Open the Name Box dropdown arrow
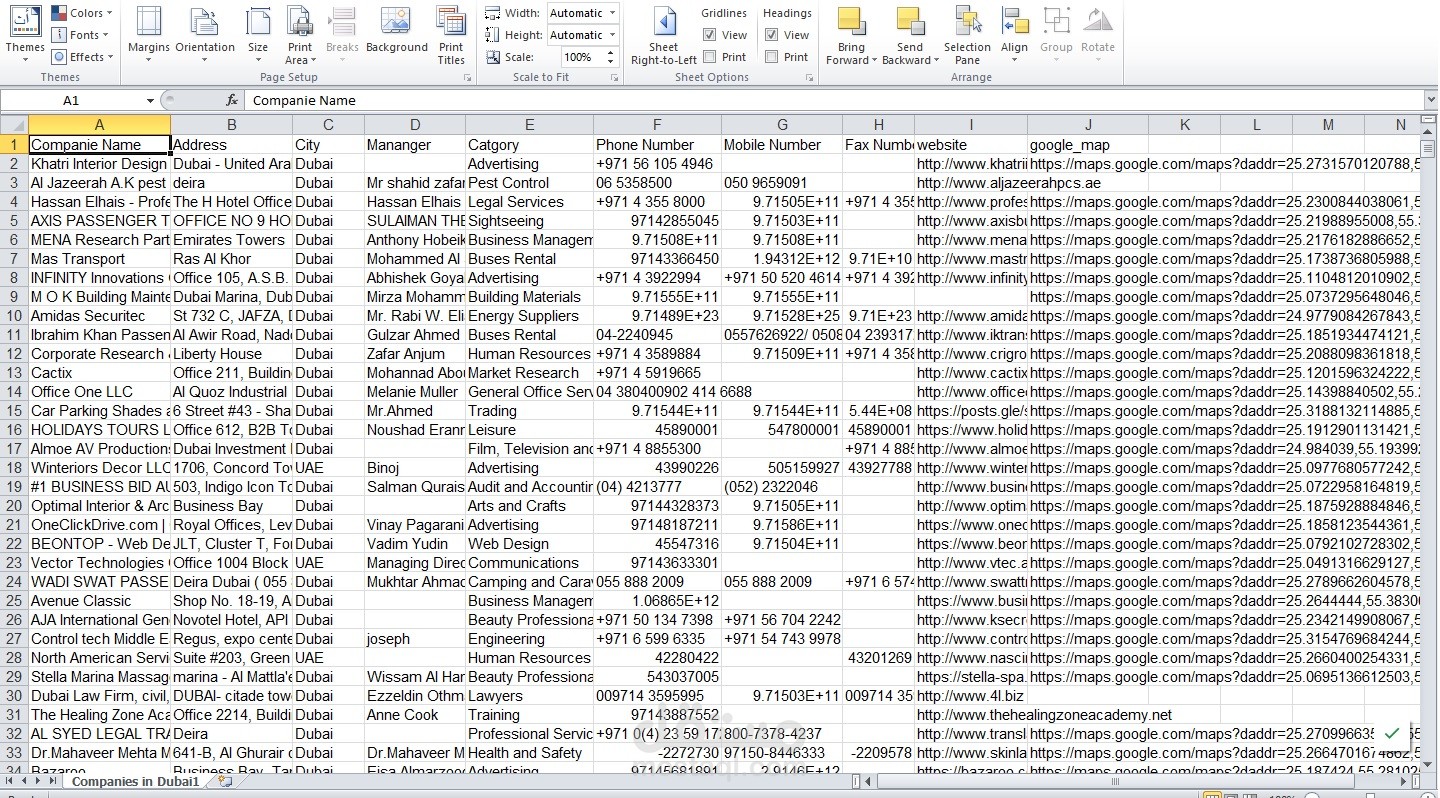1440x798 pixels. click(x=150, y=101)
